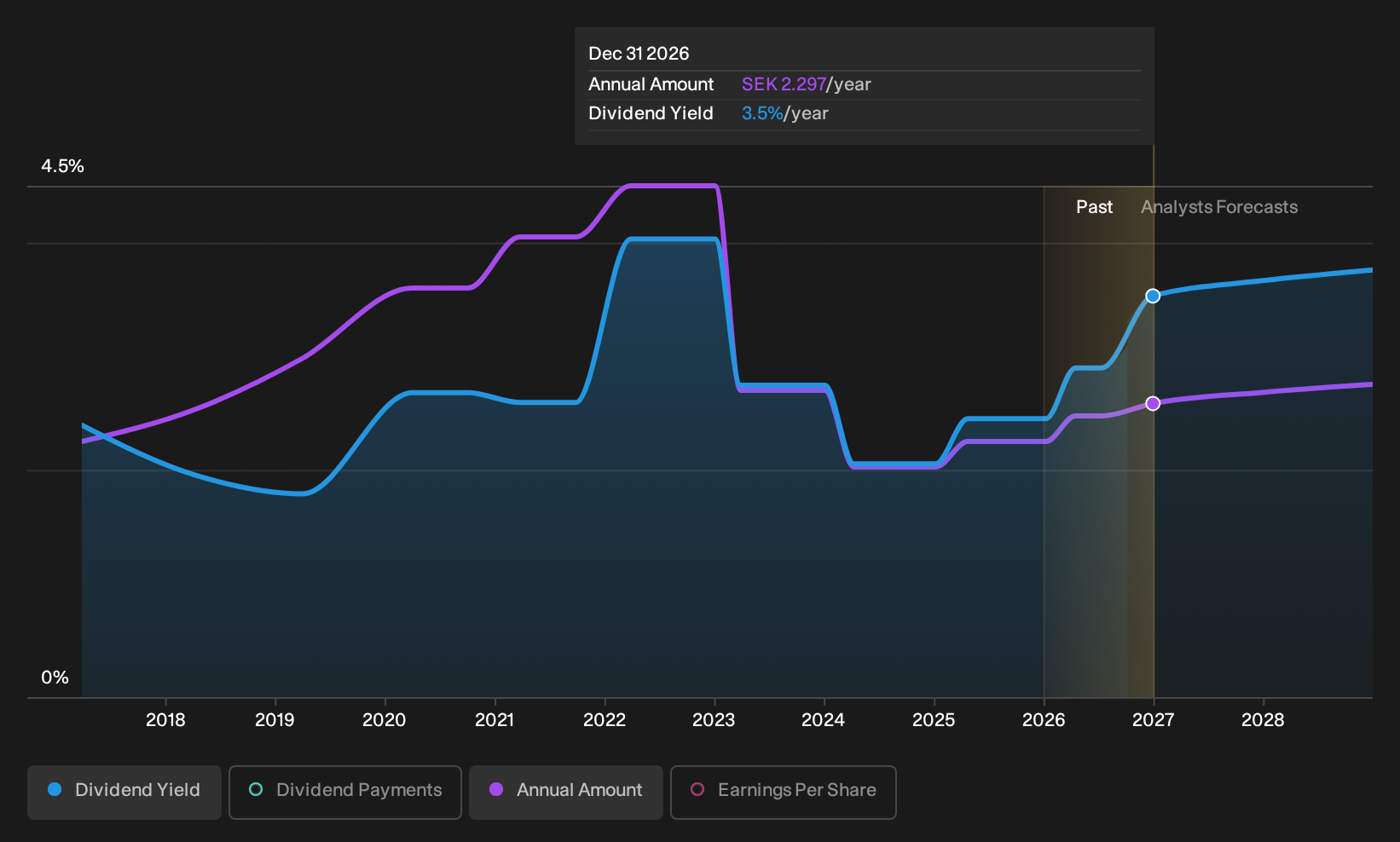Click the Dec 31 2026 tooltip date
The width and height of the screenshot is (1400, 842).
click(x=639, y=54)
